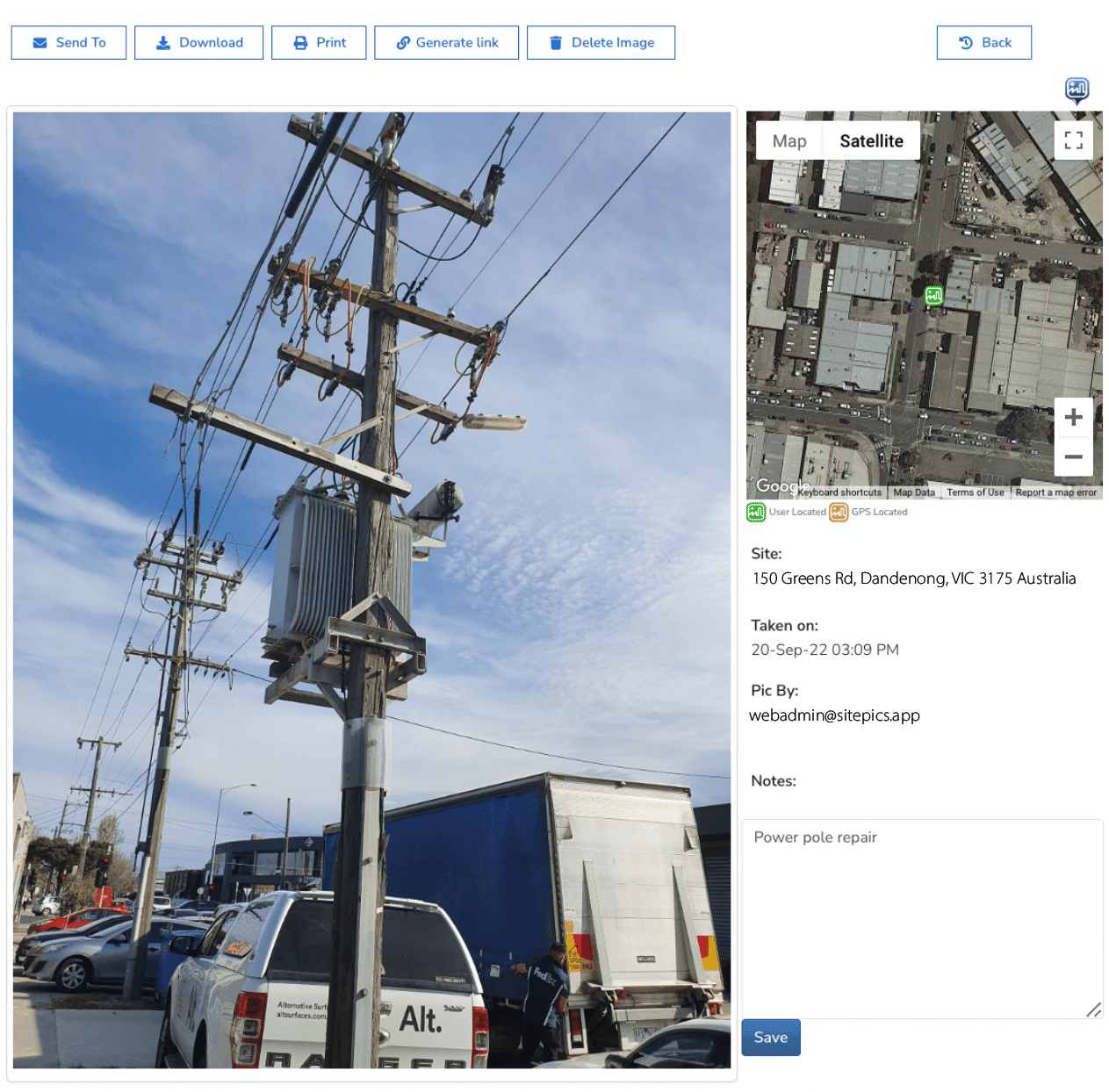Click the Taken on: label
This screenshot has width=1109, height=1092.
click(x=784, y=626)
